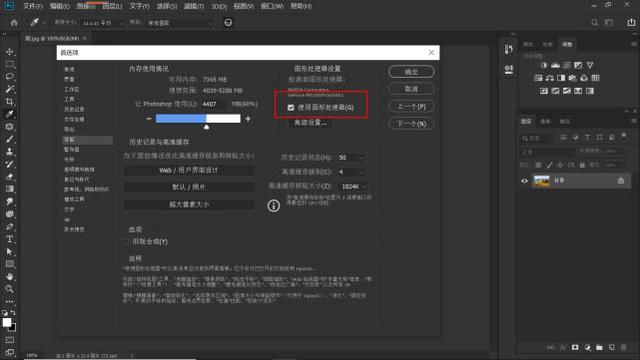This screenshot has width=640, height=360.
Task: Open the Layers panel flyout menu
Action: 633,121
